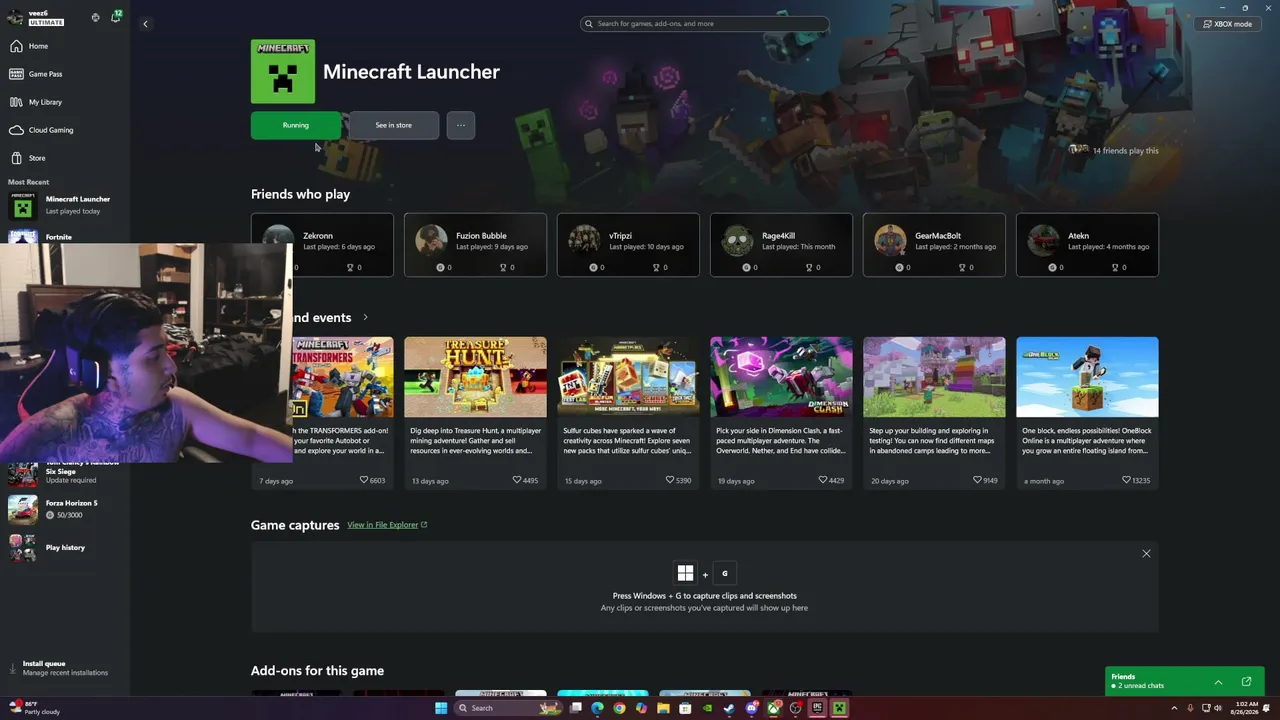Click the Minecraft Launcher game logo
The image size is (1280, 720).
[x=283, y=72]
